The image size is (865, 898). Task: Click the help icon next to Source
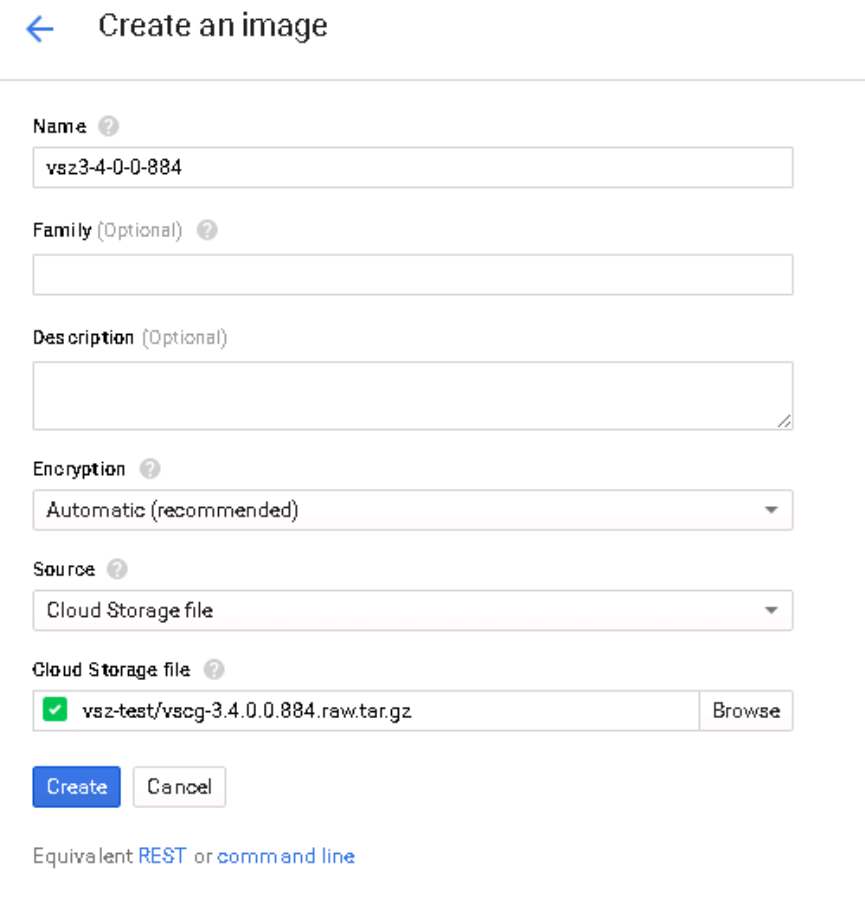118,569
